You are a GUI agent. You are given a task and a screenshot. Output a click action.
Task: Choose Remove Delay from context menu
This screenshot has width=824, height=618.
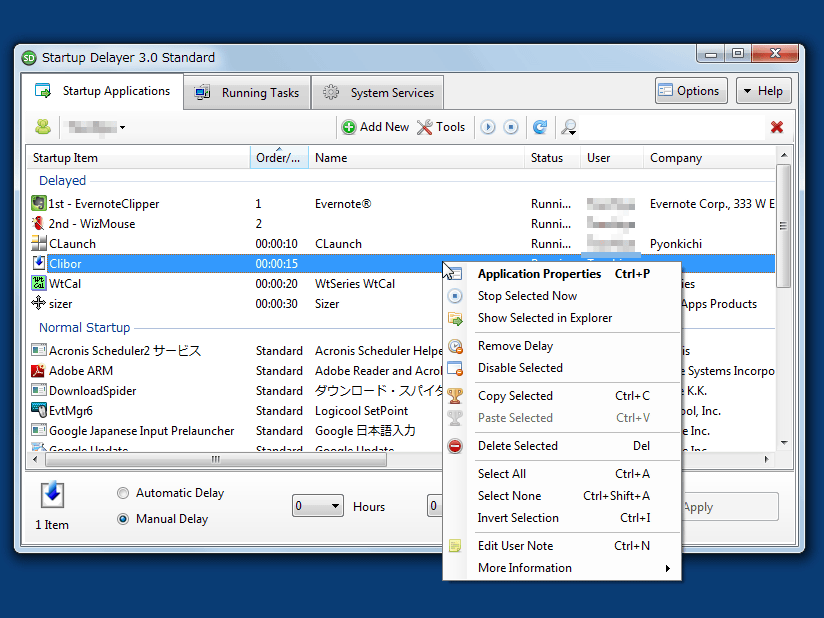coord(563,346)
